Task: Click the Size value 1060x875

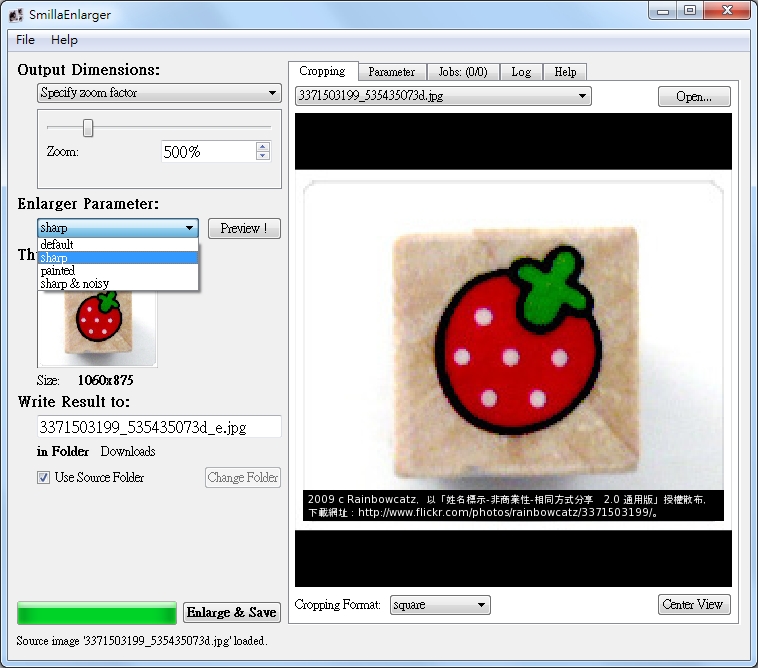Action: pyautogui.click(x=105, y=380)
